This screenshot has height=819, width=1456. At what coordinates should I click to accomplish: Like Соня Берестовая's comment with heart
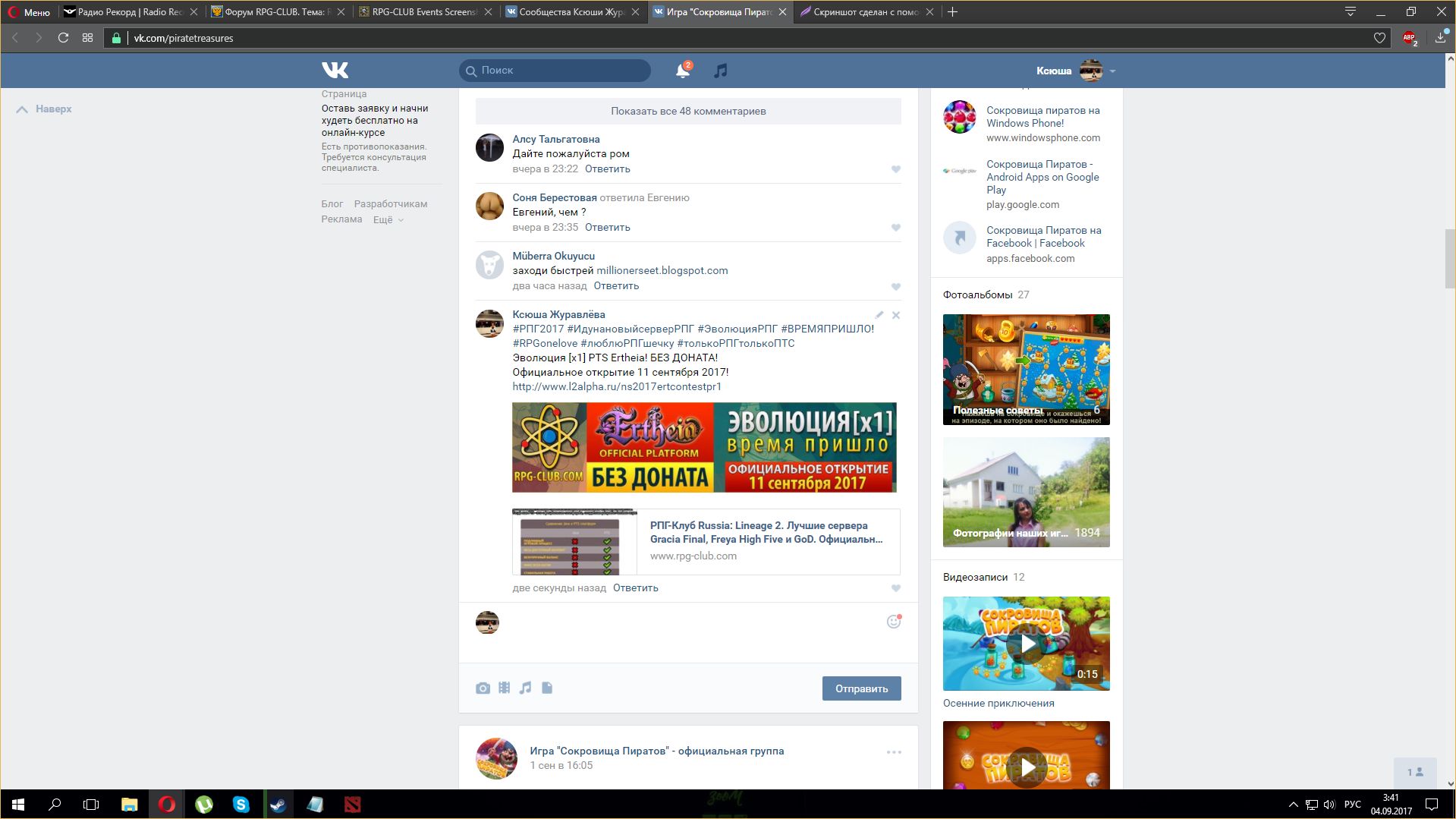(895, 228)
